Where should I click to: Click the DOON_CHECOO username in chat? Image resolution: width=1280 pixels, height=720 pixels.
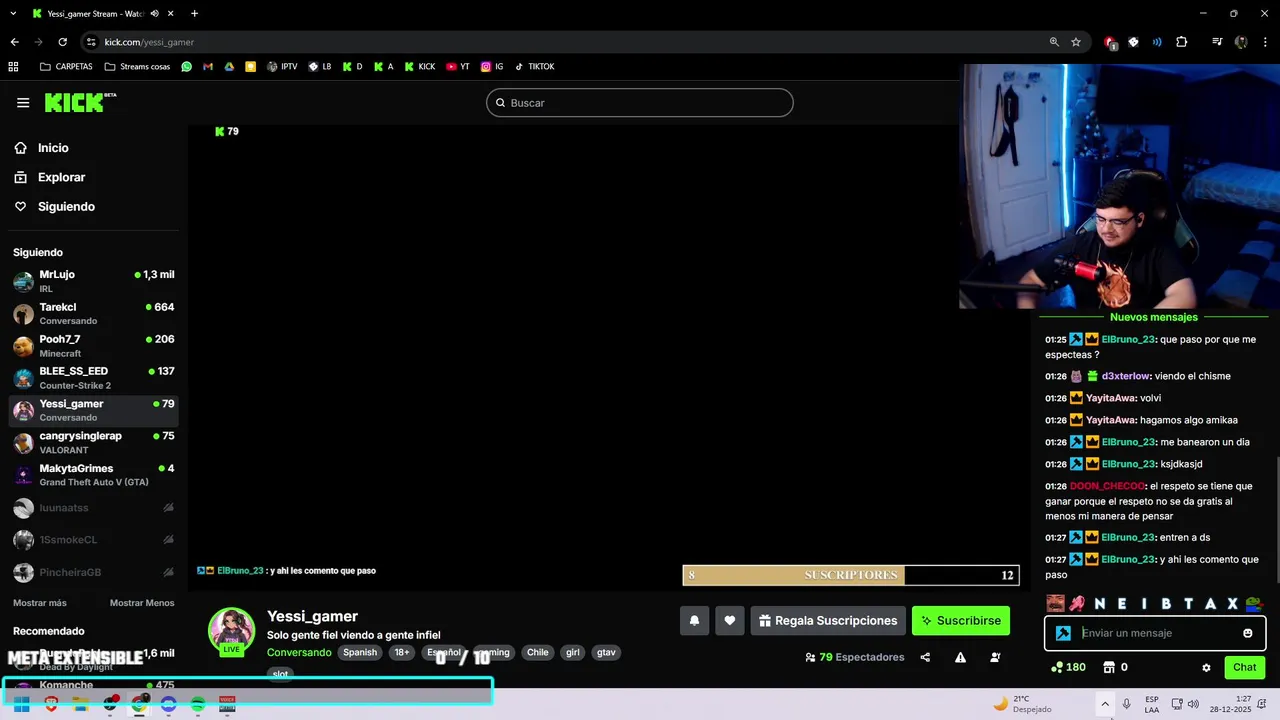[x=1107, y=486]
